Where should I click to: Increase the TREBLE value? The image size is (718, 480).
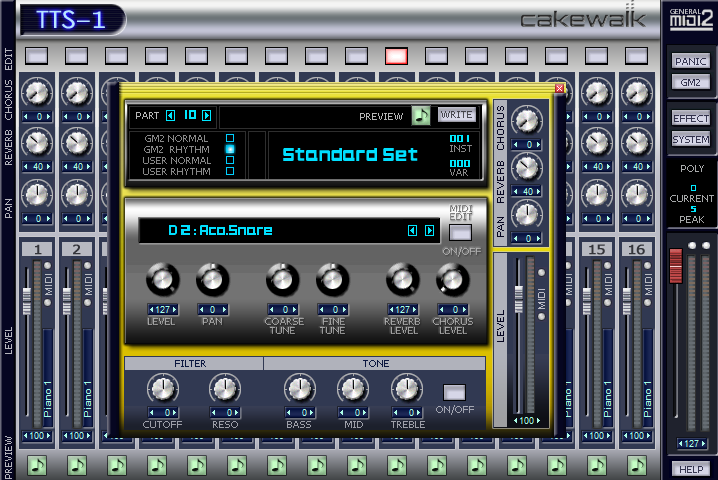click(419, 412)
